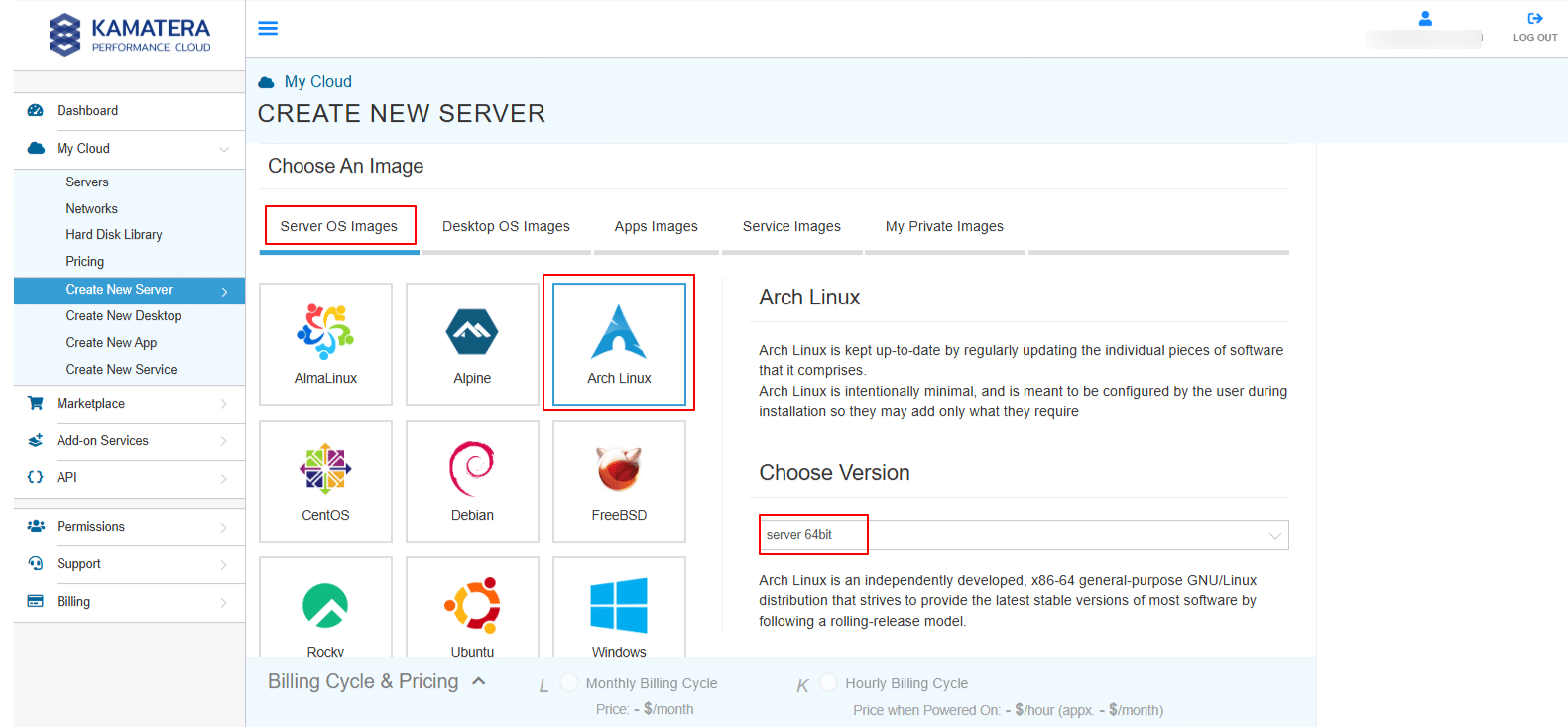This screenshot has width=1568, height=727.
Task: Click the breadcrumb cloud icon
Action: (266, 82)
